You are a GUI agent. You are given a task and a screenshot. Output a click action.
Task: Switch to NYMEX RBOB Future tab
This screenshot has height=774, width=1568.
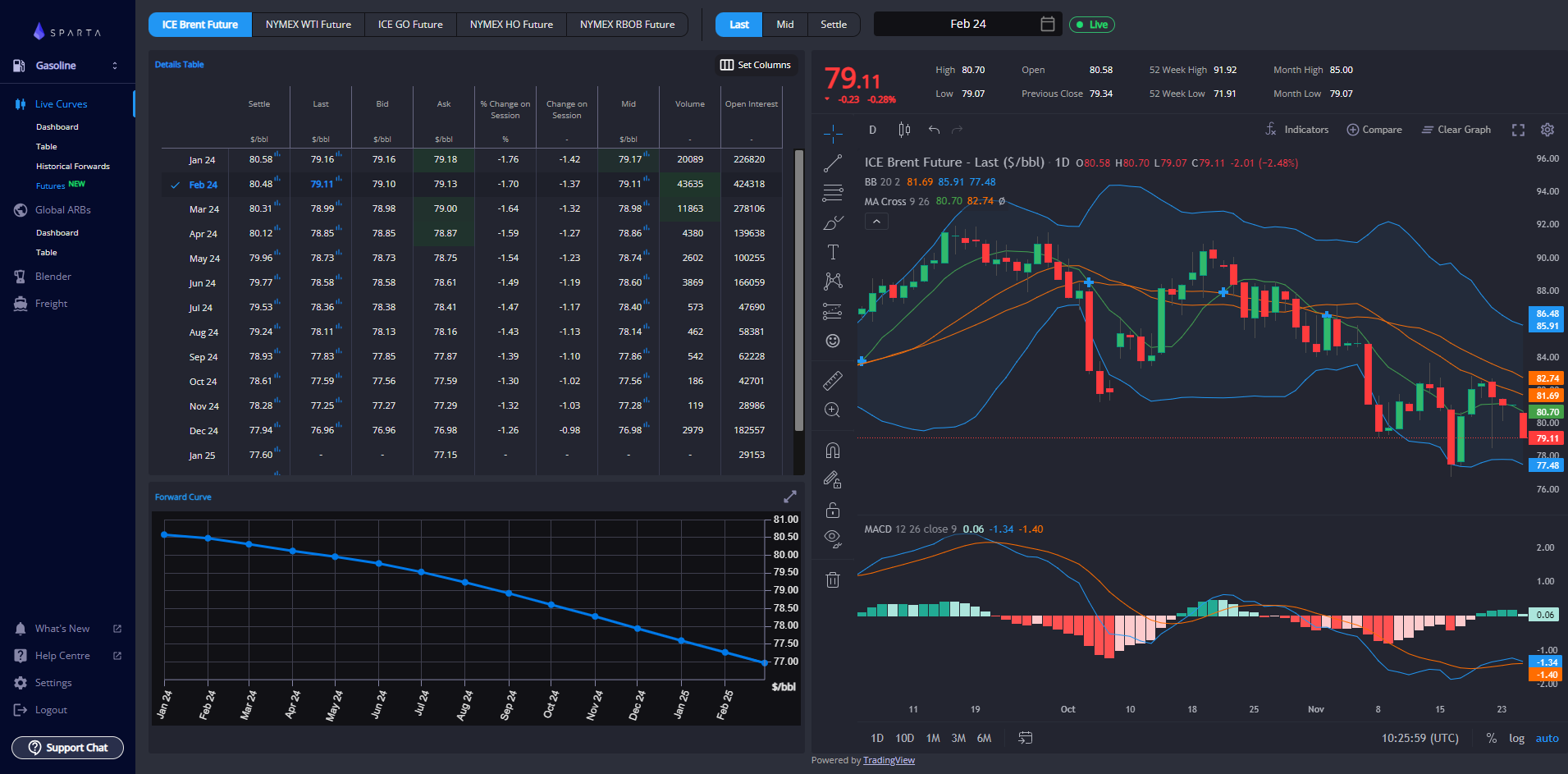[628, 25]
